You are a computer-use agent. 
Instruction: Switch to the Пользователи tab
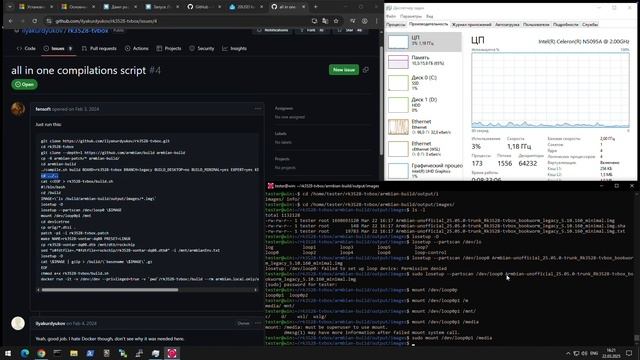point(536,24)
